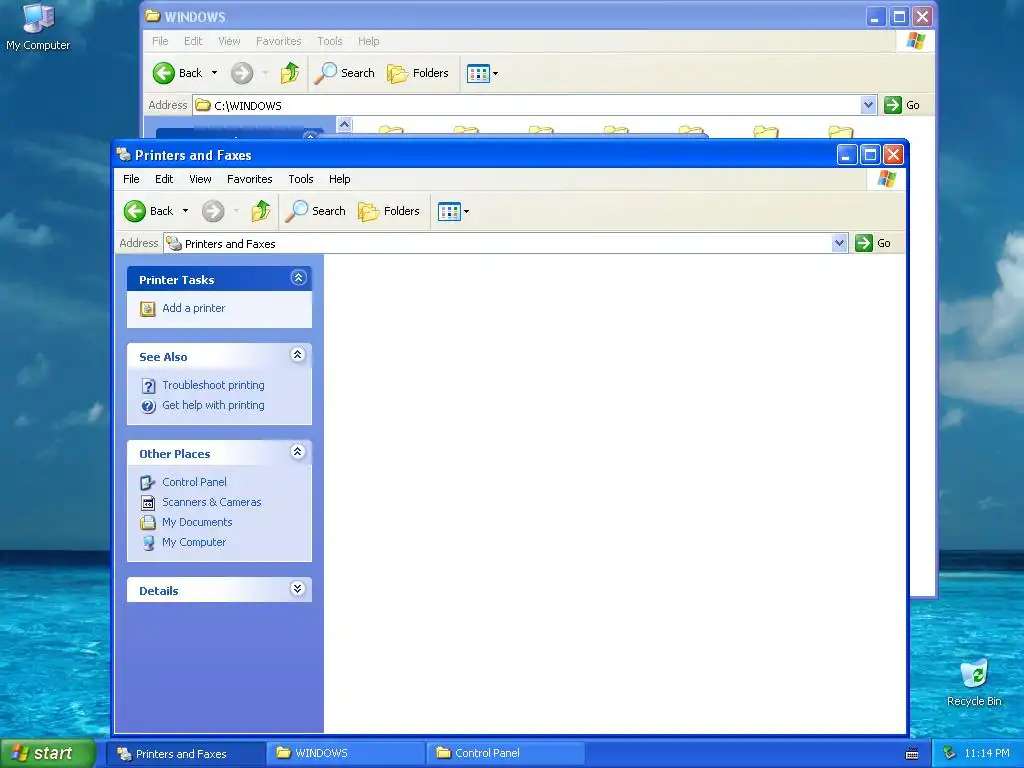Open Get help with printing link
1024x768 pixels.
click(x=213, y=406)
